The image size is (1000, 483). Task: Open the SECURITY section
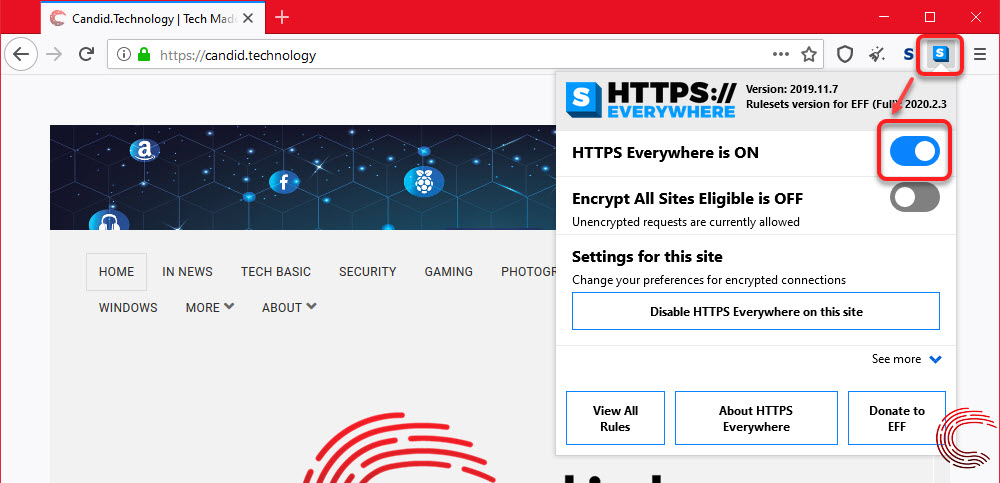click(x=367, y=272)
